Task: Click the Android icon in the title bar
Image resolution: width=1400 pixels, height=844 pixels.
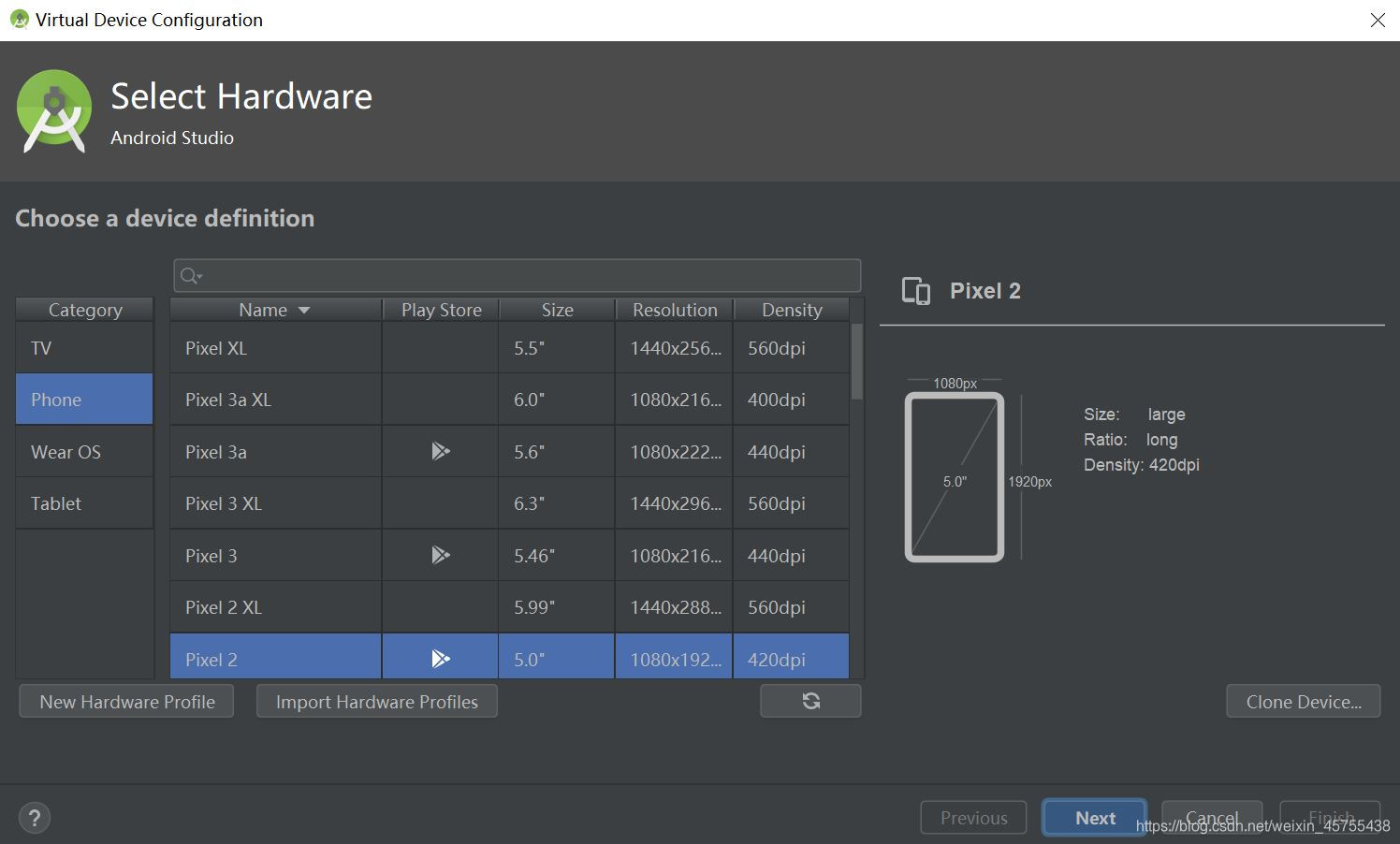Action: click(19, 19)
